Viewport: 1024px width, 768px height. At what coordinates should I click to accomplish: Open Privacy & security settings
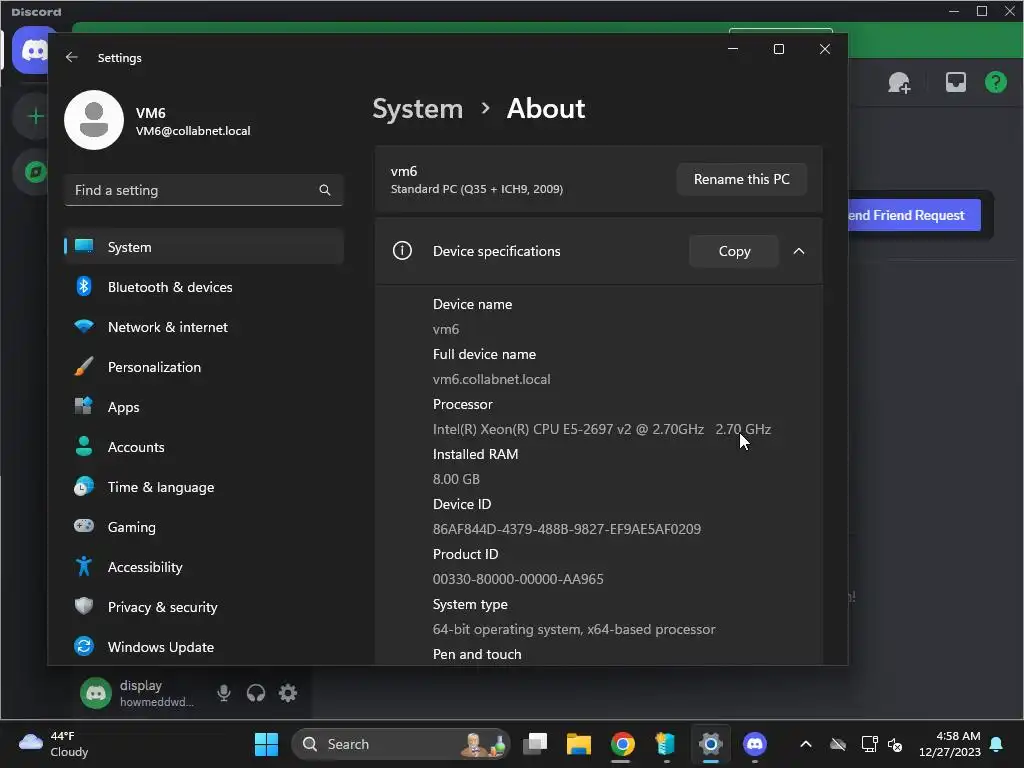click(204, 607)
